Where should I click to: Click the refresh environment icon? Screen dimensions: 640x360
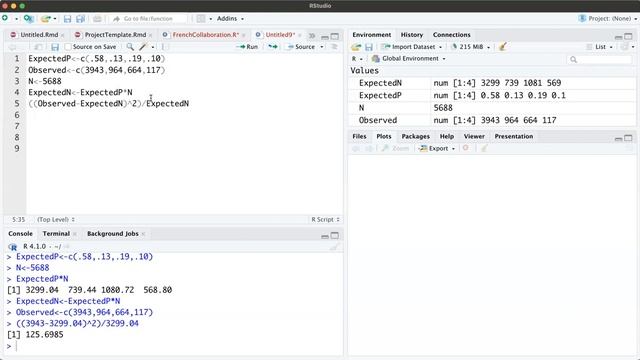624,47
